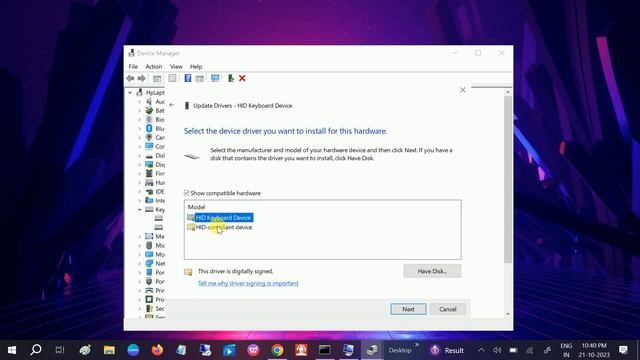Click the Desktop toolbar label on taskbar
This screenshot has width=640, height=360.
coord(400,350)
